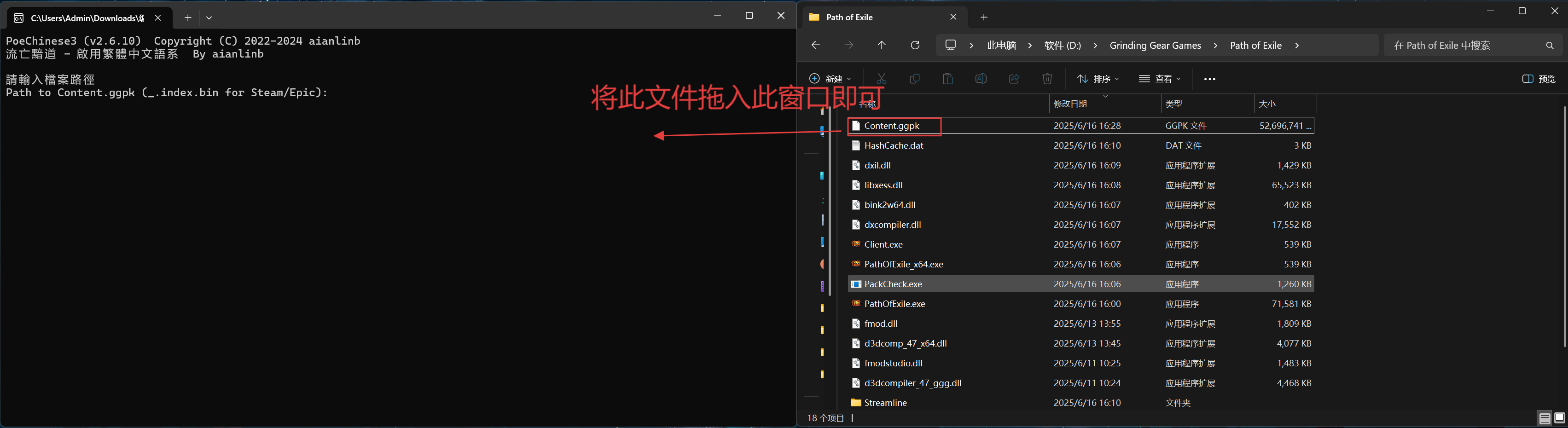
Task: Open the 新建 (New) dropdown menu
Action: (x=830, y=79)
